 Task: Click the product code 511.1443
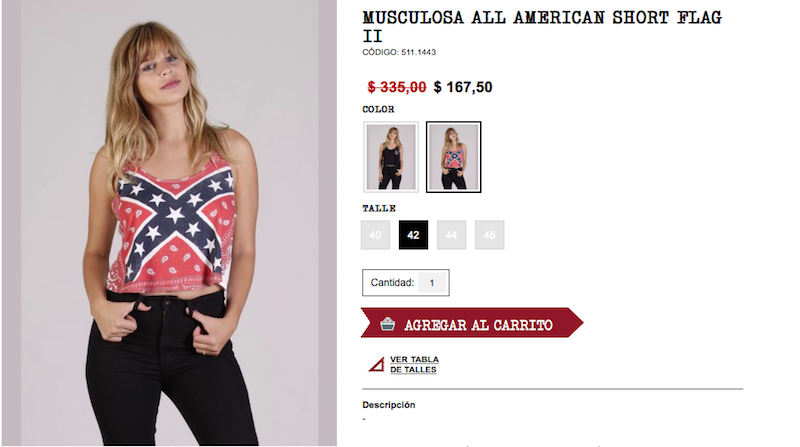click(418, 52)
